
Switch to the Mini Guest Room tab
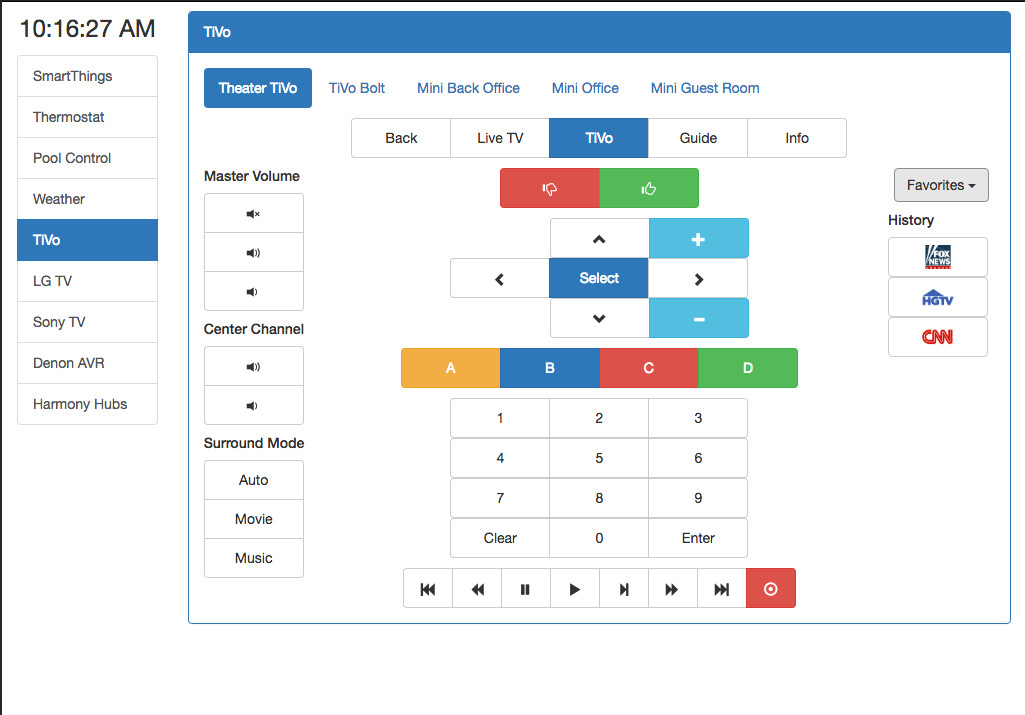point(705,88)
